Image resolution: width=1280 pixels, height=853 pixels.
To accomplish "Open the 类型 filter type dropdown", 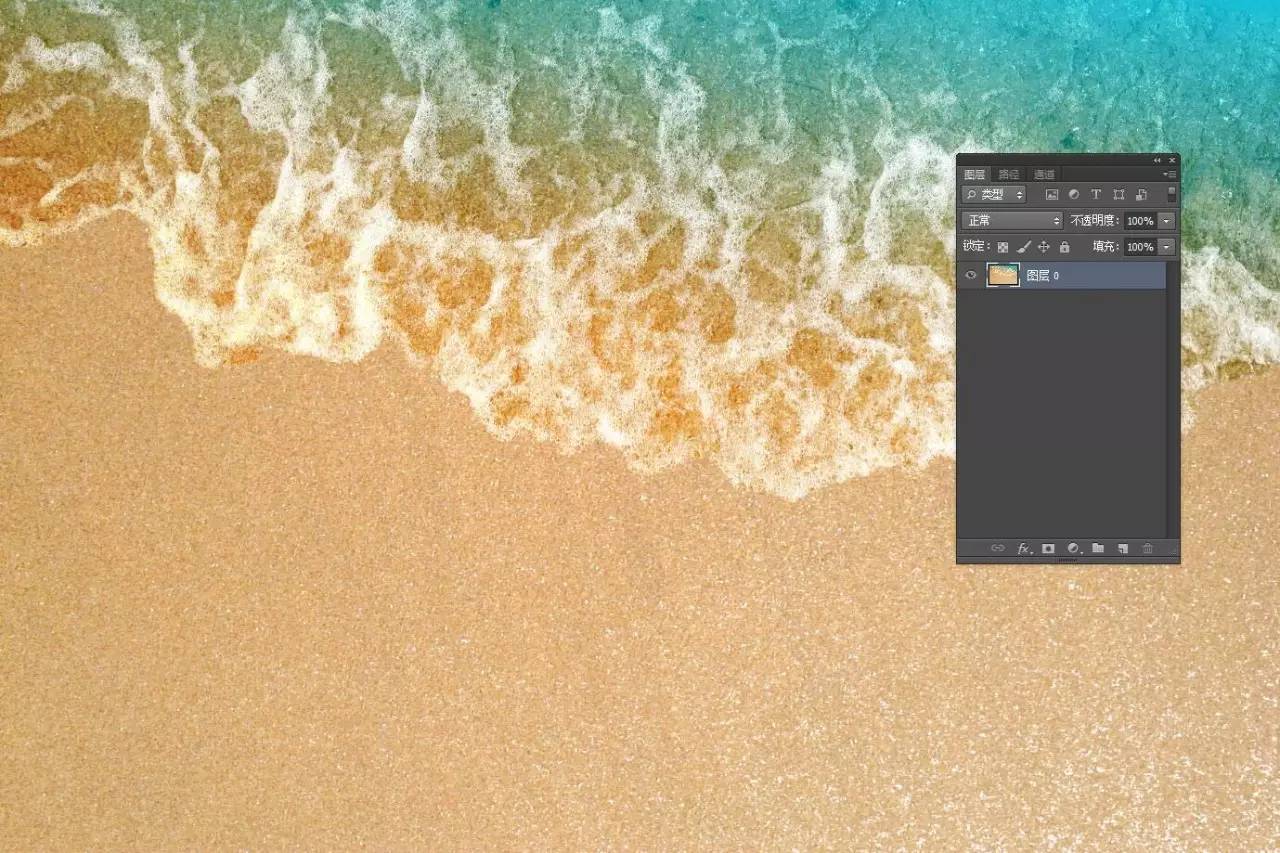I will tap(993, 195).
